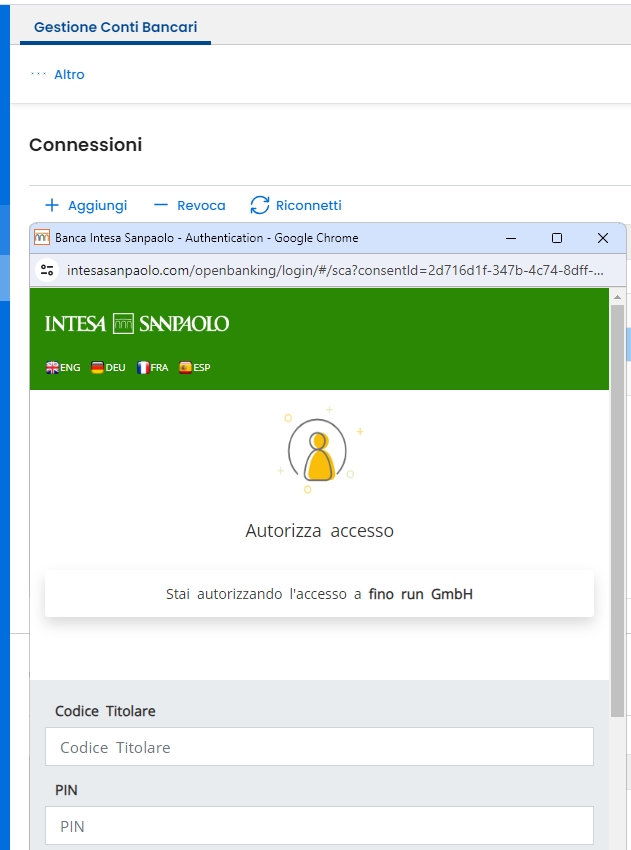631x850 pixels.
Task: Open the Altro menu
Action: coord(69,74)
